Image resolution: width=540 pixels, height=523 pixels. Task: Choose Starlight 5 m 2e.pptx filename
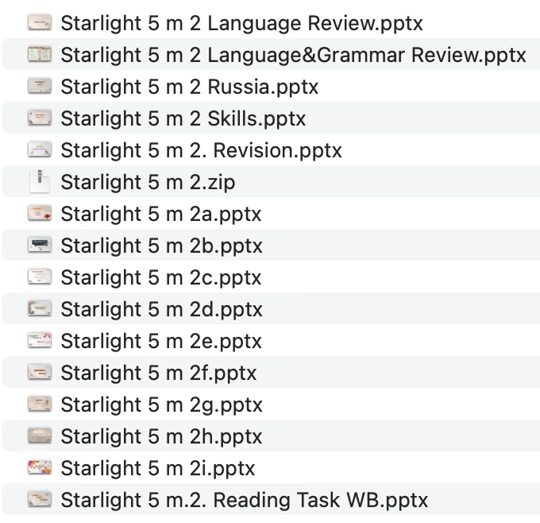click(161, 341)
